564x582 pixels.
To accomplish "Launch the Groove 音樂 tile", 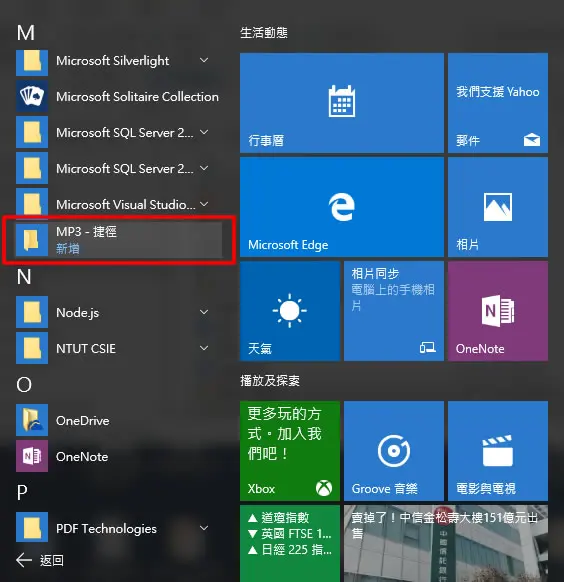I will coord(394,451).
